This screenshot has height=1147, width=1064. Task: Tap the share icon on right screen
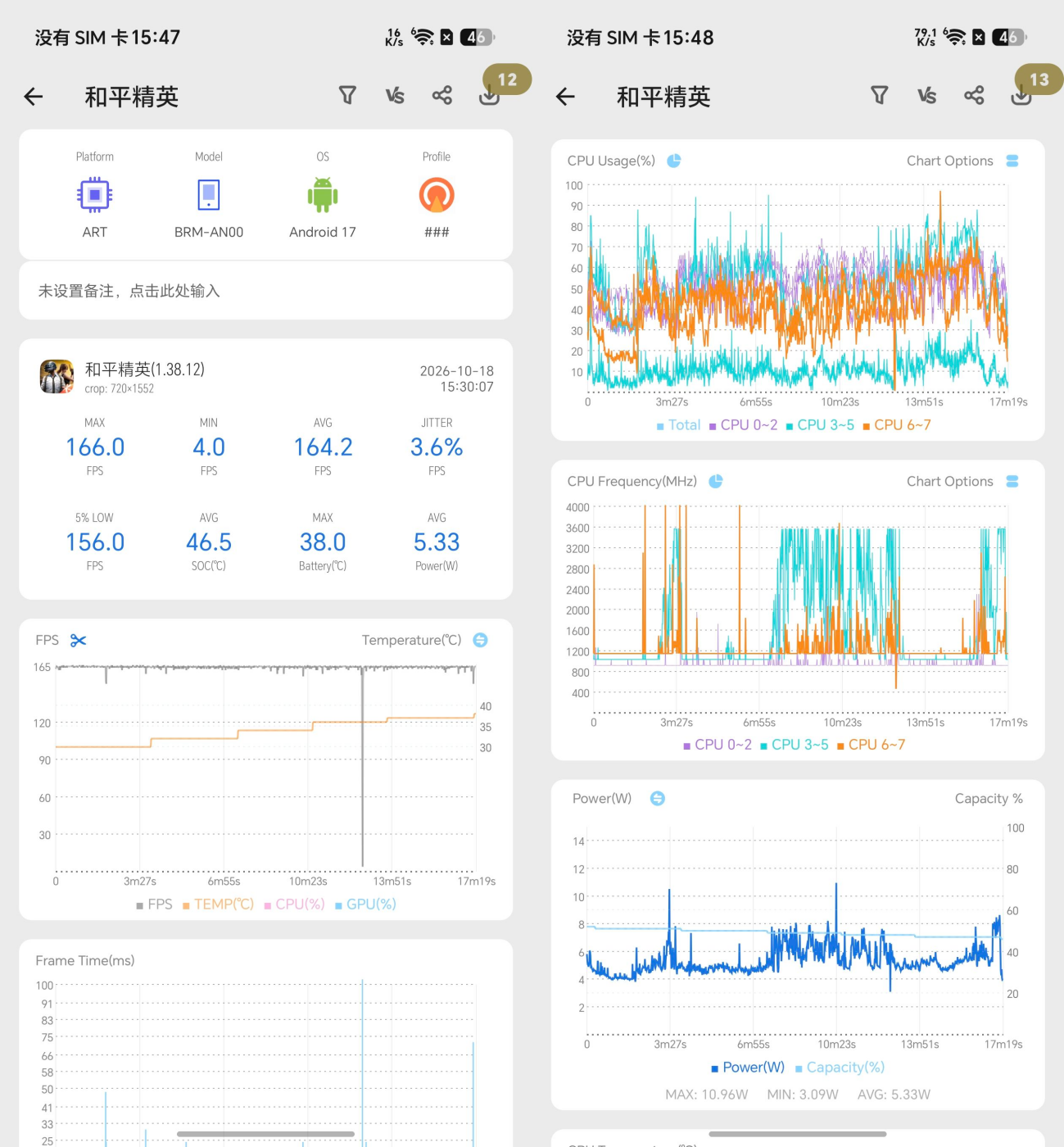point(974,96)
